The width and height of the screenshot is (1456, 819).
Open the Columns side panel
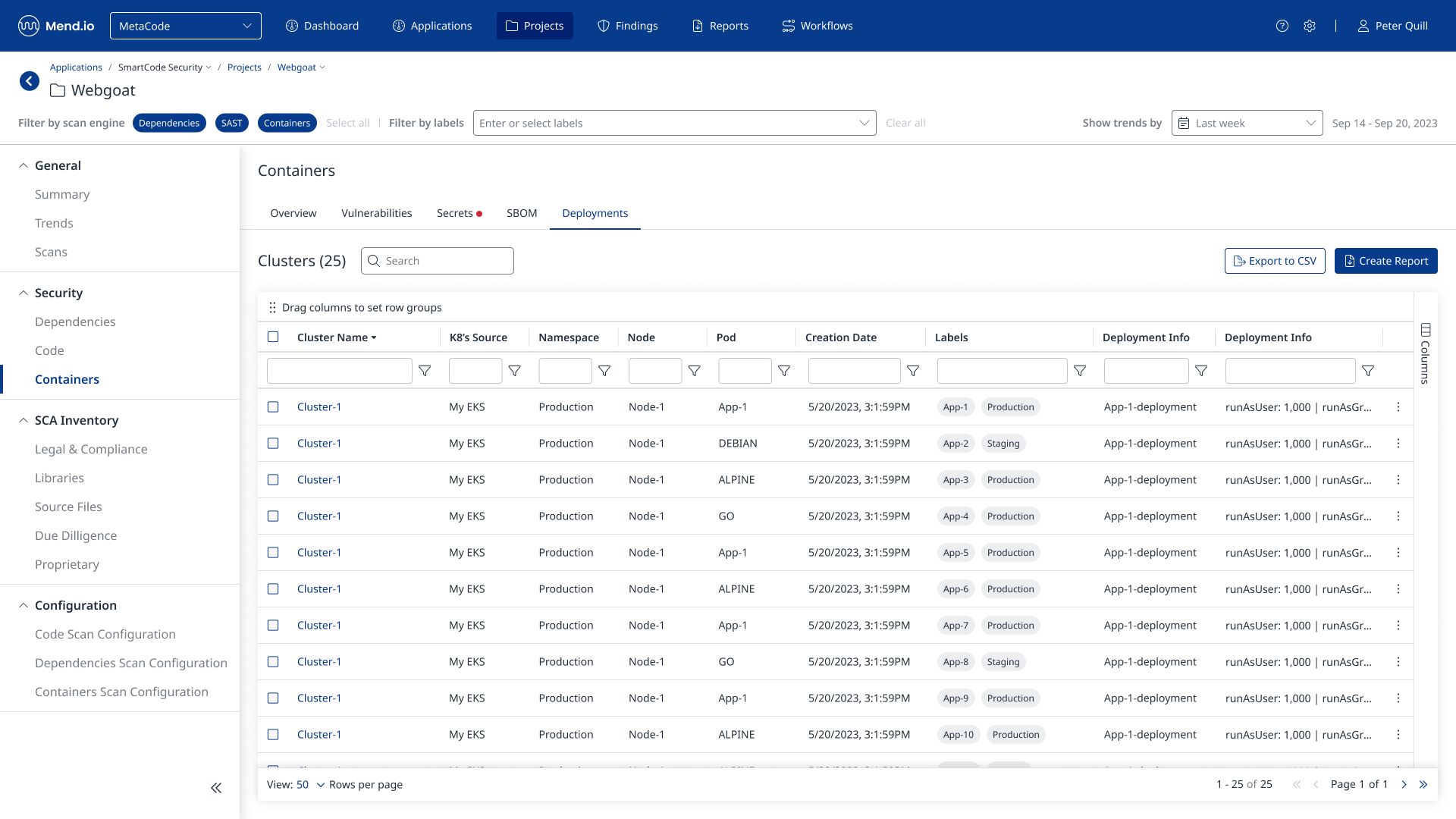click(1426, 353)
